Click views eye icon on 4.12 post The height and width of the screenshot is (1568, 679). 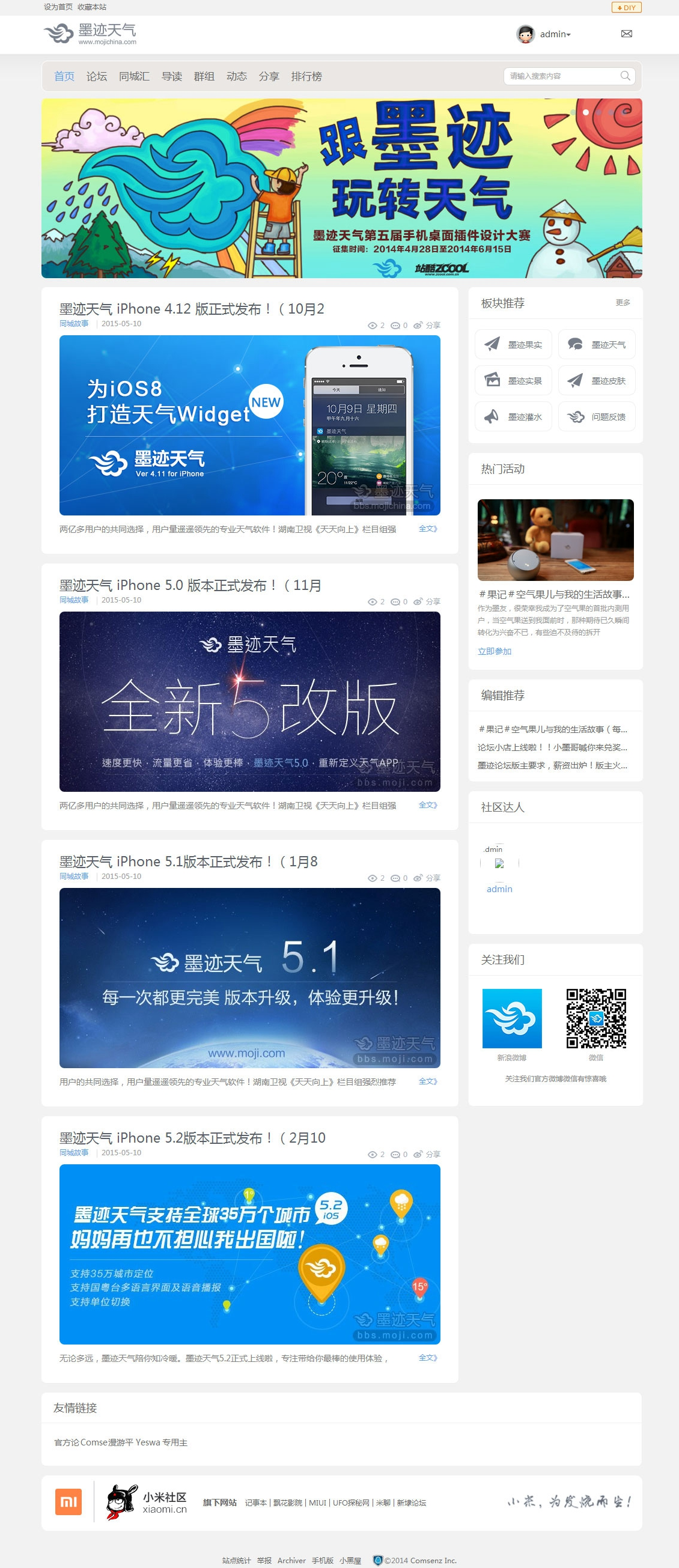pyautogui.click(x=372, y=326)
